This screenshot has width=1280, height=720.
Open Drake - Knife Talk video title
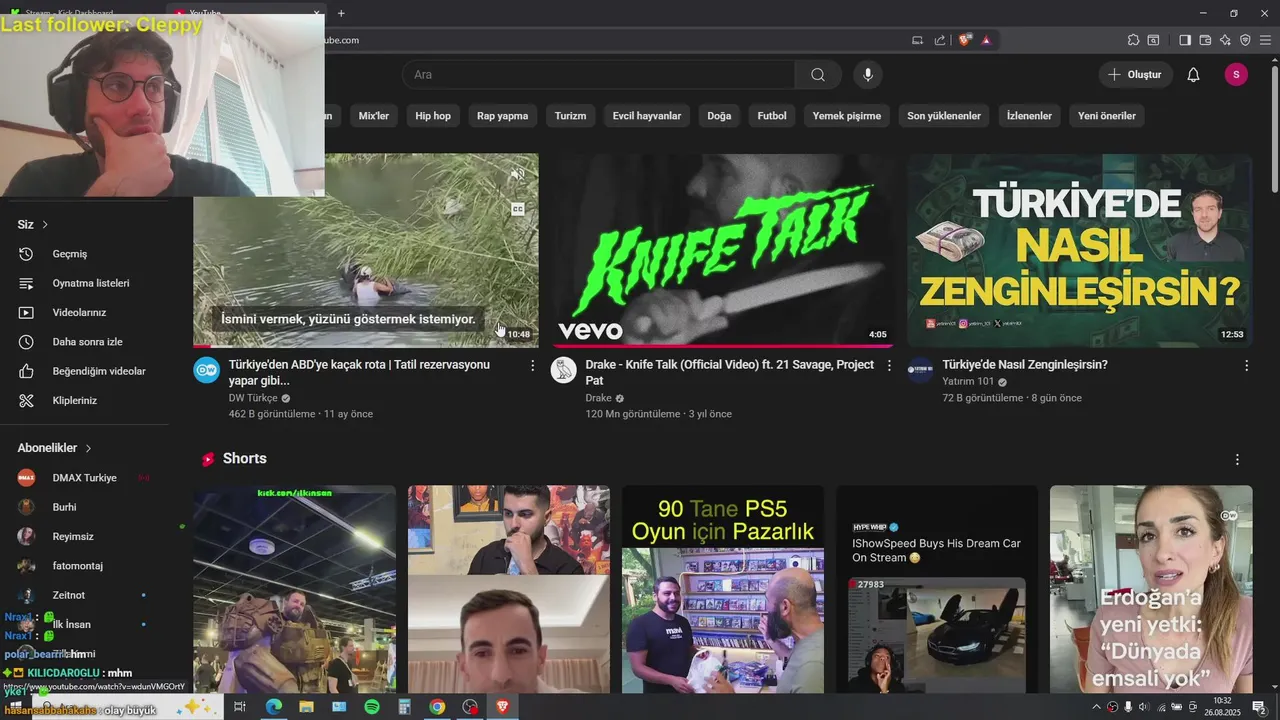click(x=729, y=373)
